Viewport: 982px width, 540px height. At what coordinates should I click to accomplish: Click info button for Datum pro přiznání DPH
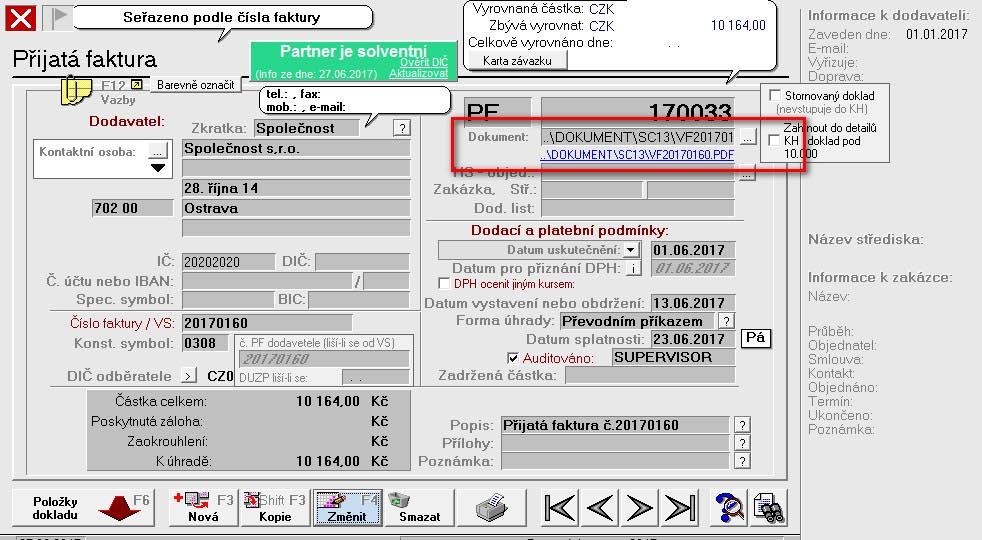pos(634,269)
